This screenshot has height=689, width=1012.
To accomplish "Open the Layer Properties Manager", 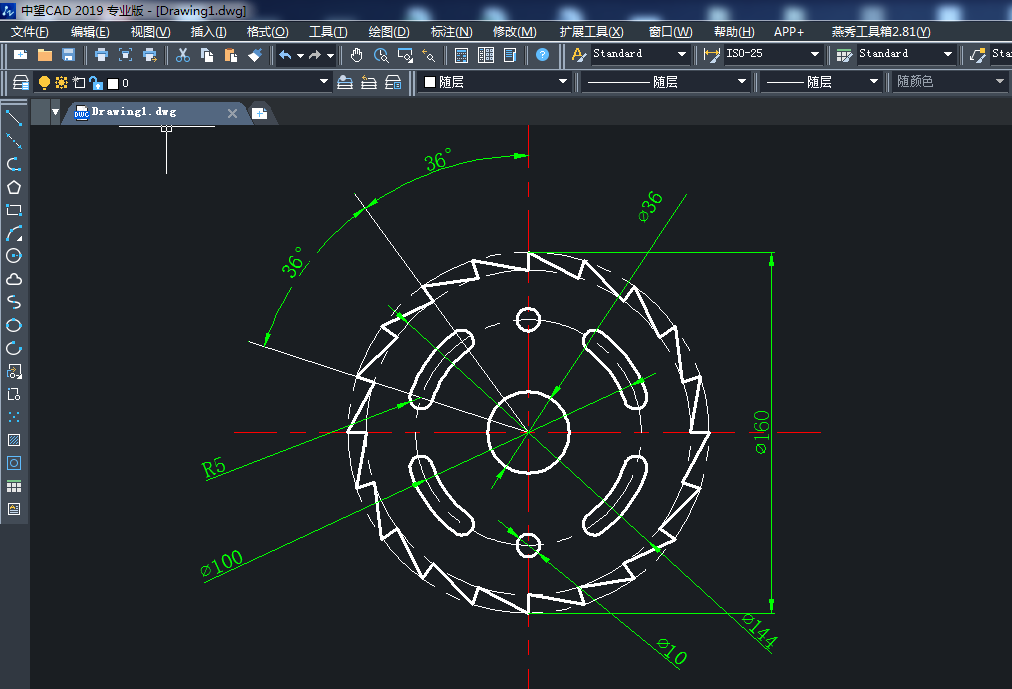I will tap(21, 83).
